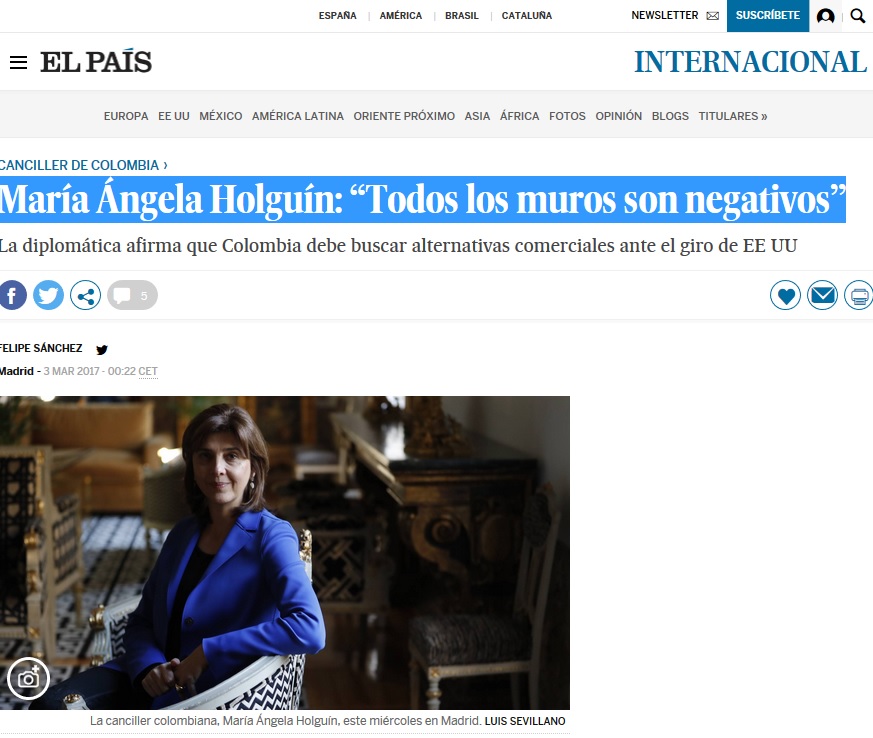Click the SUSCRÍBETE button
The height and width of the screenshot is (738, 873).
click(x=768, y=16)
